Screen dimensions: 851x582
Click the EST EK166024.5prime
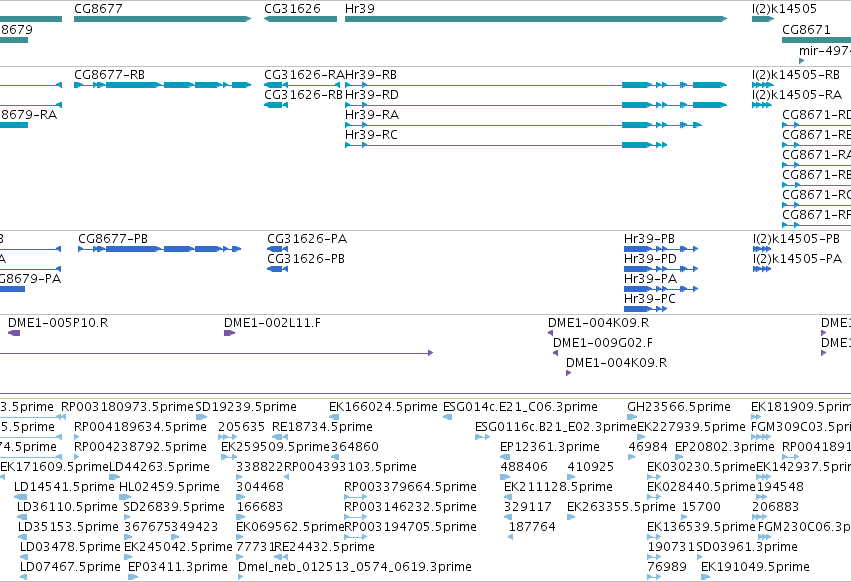[x=383, y=407]
